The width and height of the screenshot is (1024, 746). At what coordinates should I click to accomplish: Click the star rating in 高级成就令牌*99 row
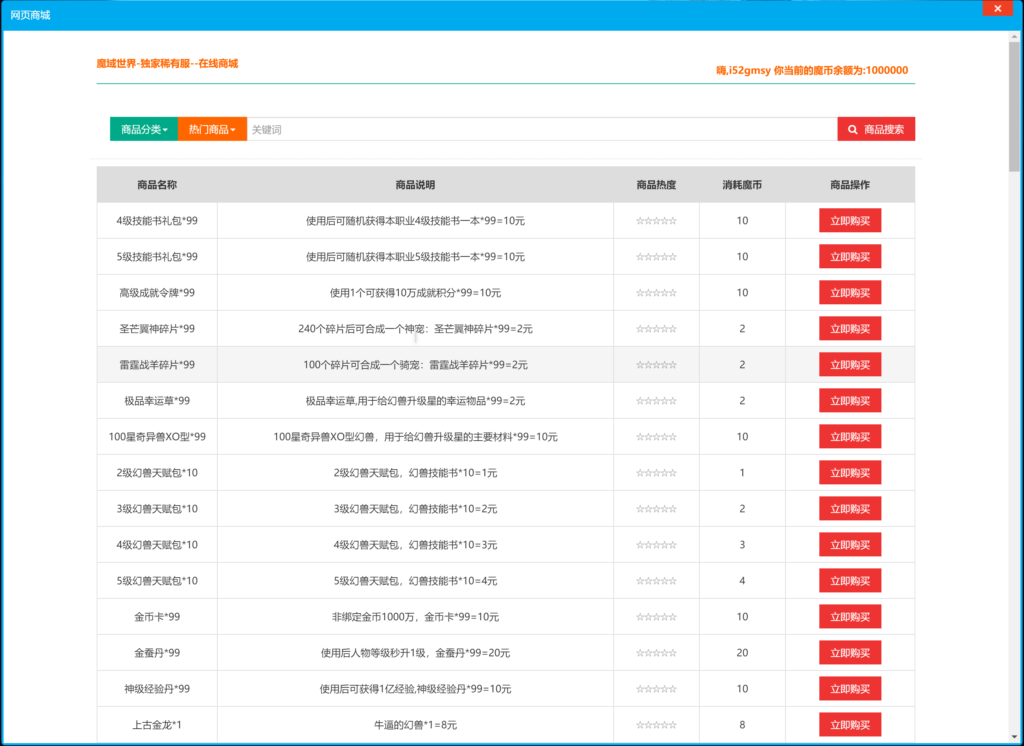point(656,293)
